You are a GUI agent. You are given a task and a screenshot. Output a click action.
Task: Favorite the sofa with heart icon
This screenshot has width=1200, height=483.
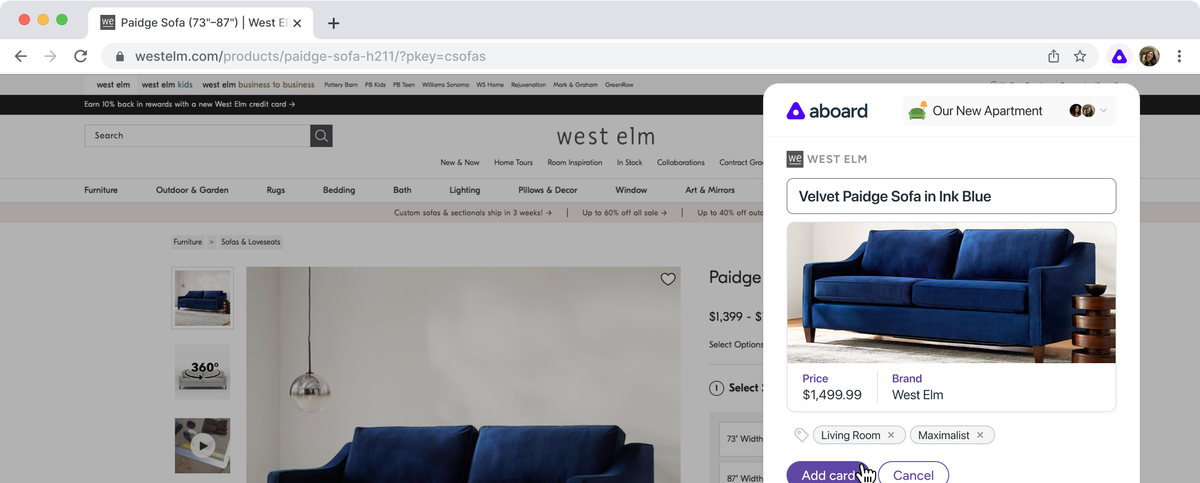(668, 280)
